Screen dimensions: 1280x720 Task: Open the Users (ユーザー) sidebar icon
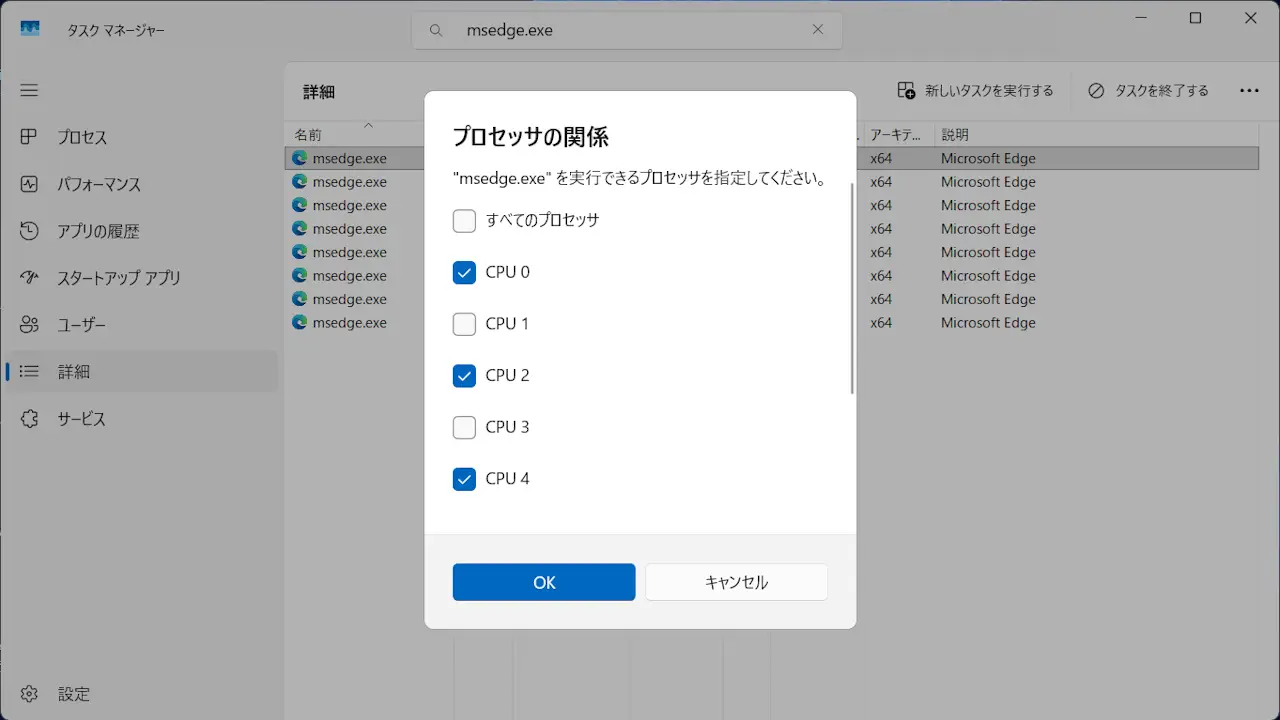(x=29, y=325)
